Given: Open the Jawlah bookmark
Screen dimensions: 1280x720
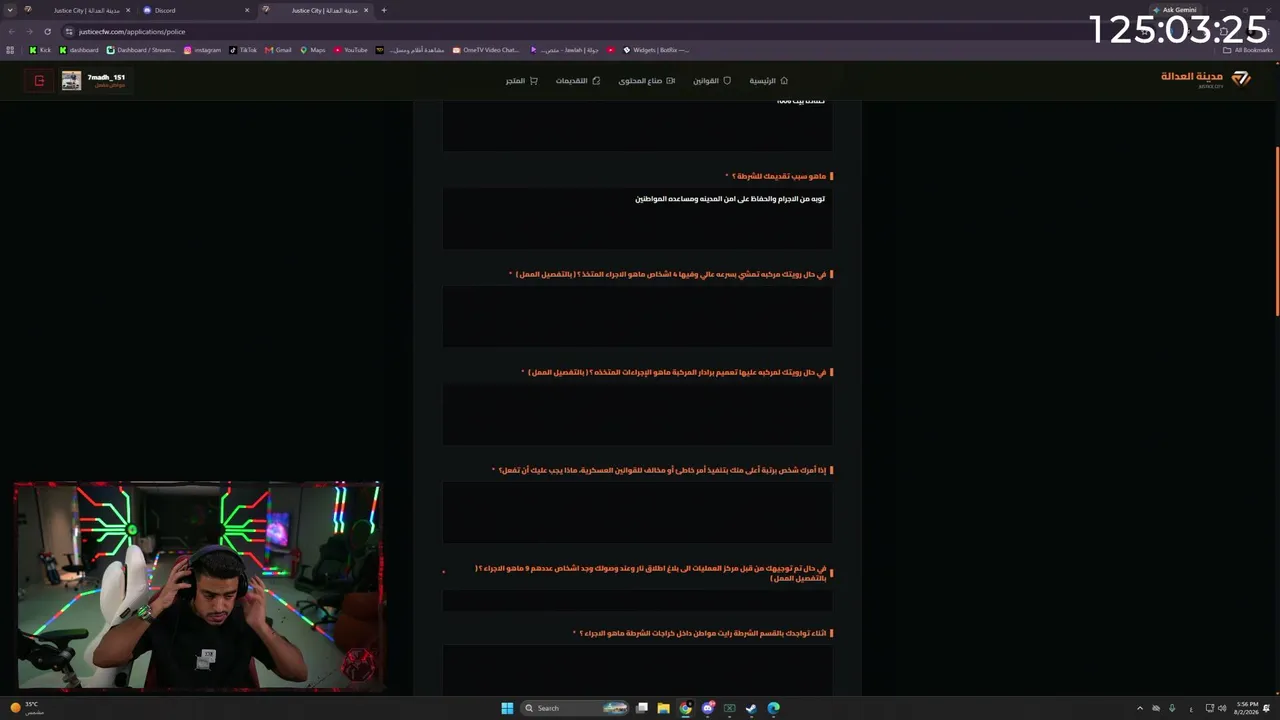Looking at the screenshot, I should click(x=564, y=50).
